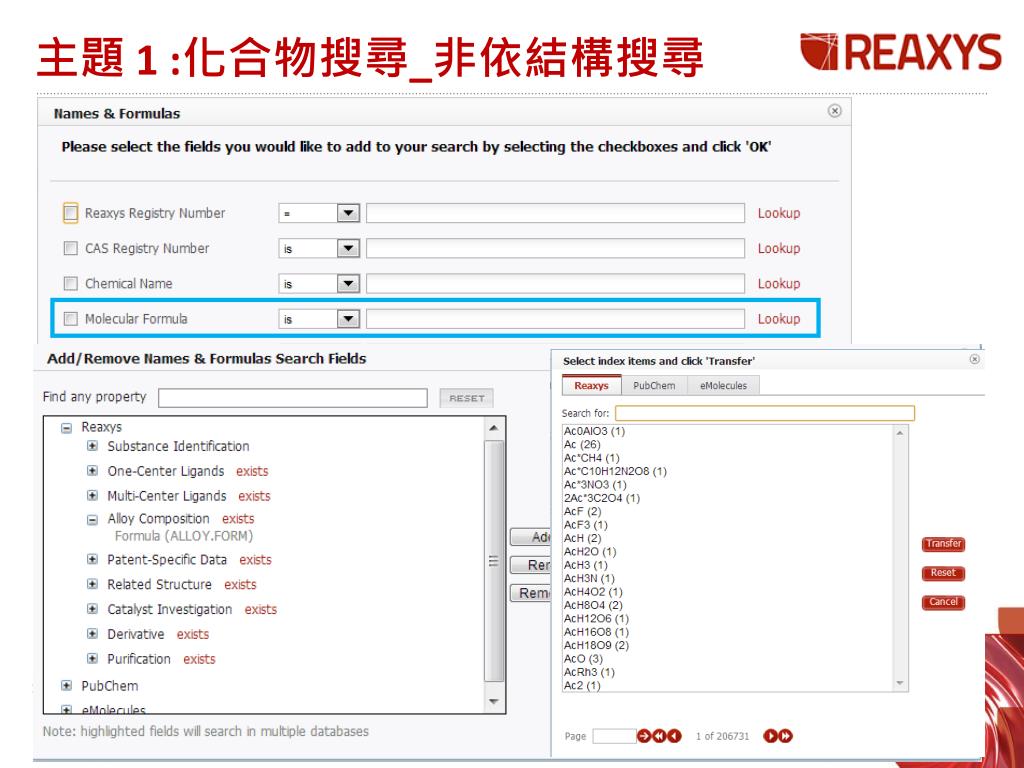Check the Reaxys Registry Number checkbox

click(71, 213)
